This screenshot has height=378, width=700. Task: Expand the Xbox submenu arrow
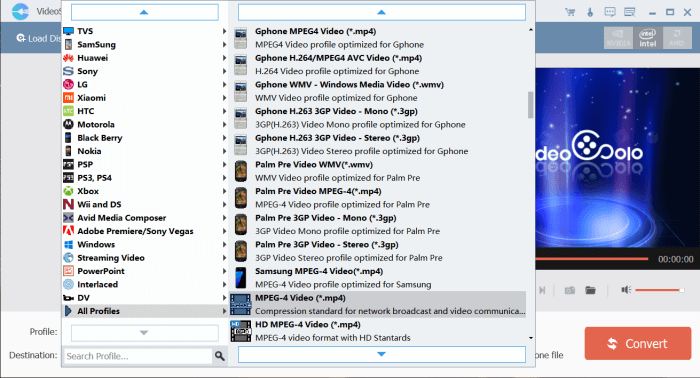coord(224,191)
